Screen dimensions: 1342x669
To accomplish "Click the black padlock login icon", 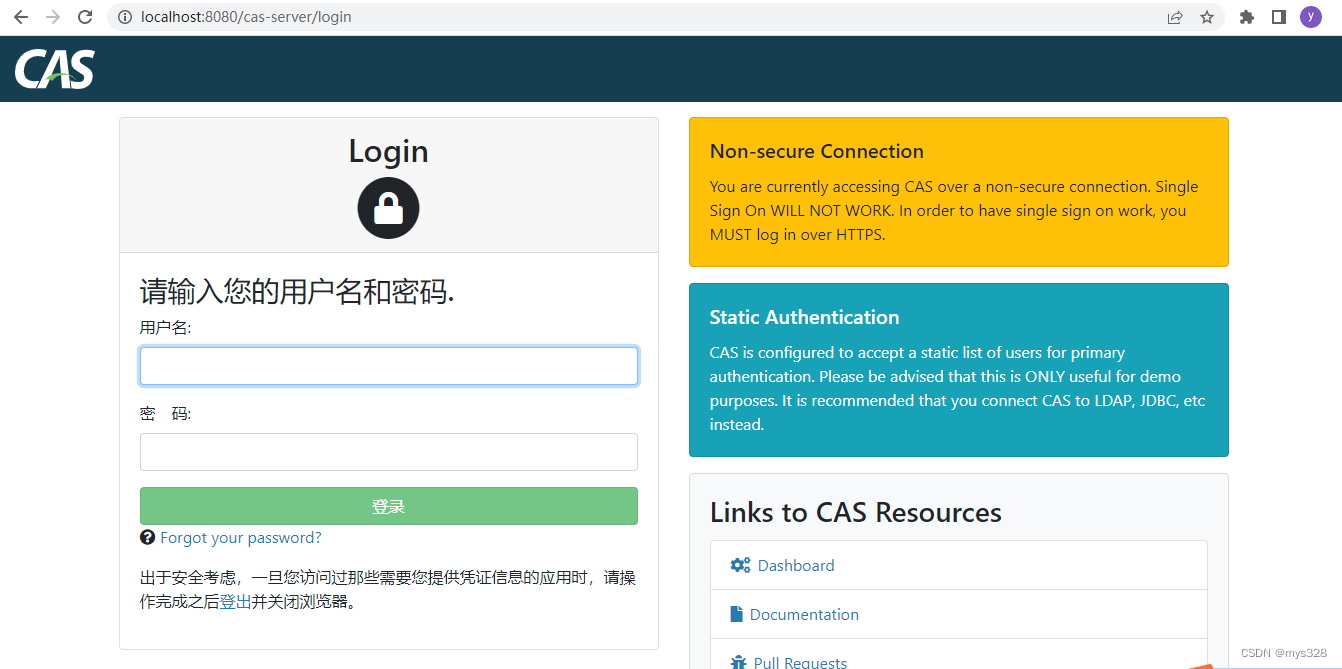I will pos(388,208).
